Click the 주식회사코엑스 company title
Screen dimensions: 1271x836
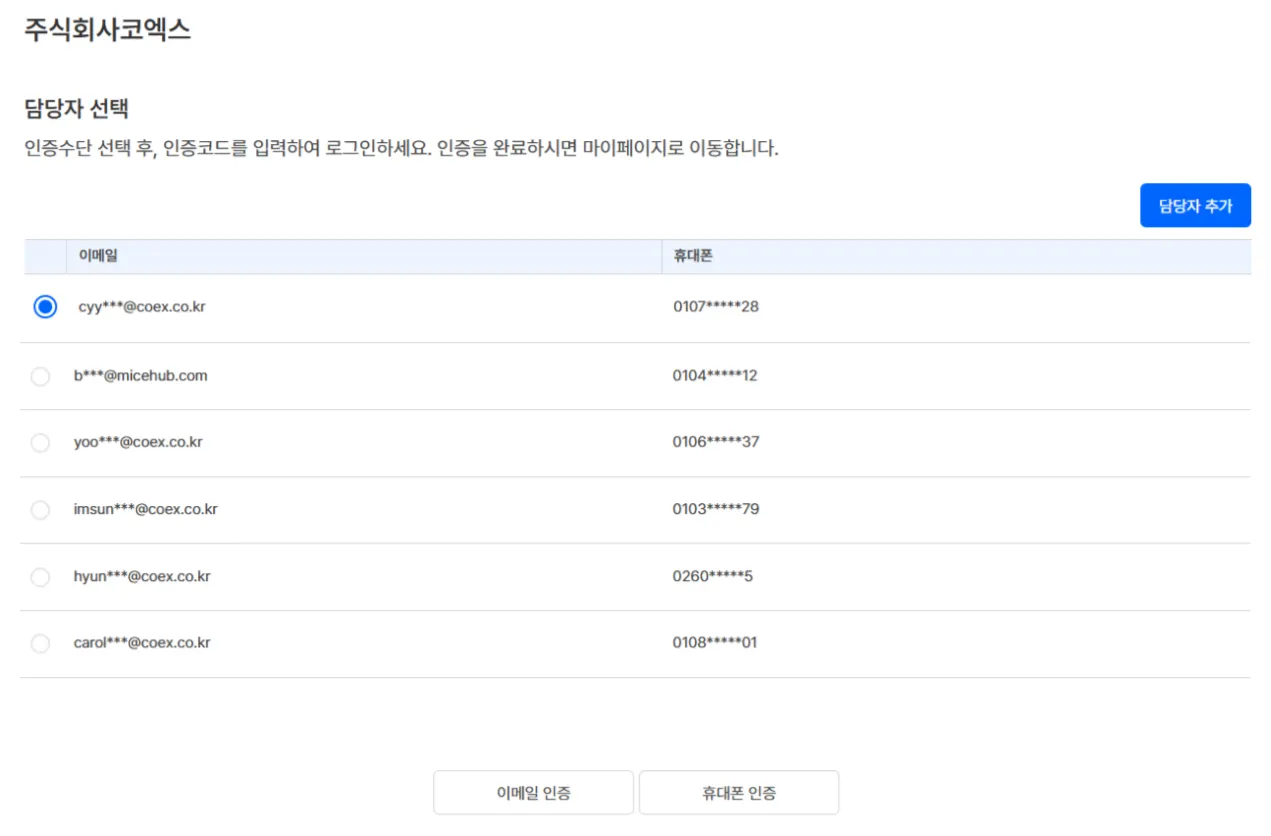pos(107,30)
